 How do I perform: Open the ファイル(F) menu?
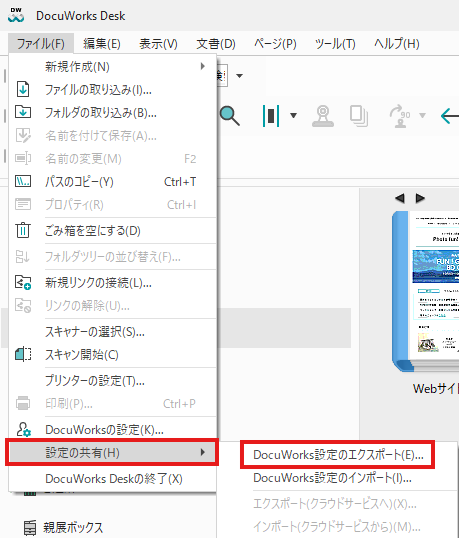click(40, 44)
